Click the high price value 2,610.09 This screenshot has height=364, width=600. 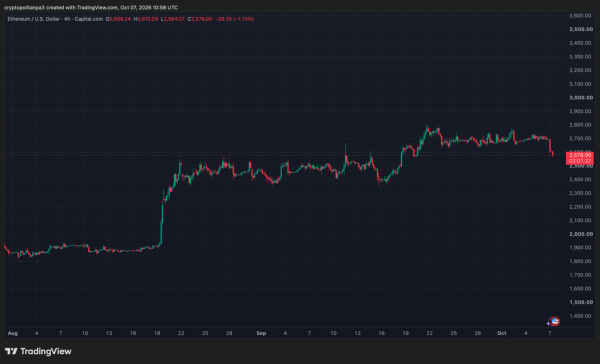[147, 19]
